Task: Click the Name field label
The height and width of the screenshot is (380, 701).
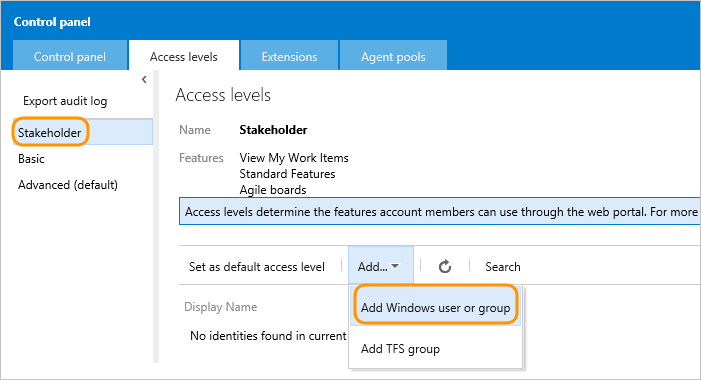Action: (194, 130)
